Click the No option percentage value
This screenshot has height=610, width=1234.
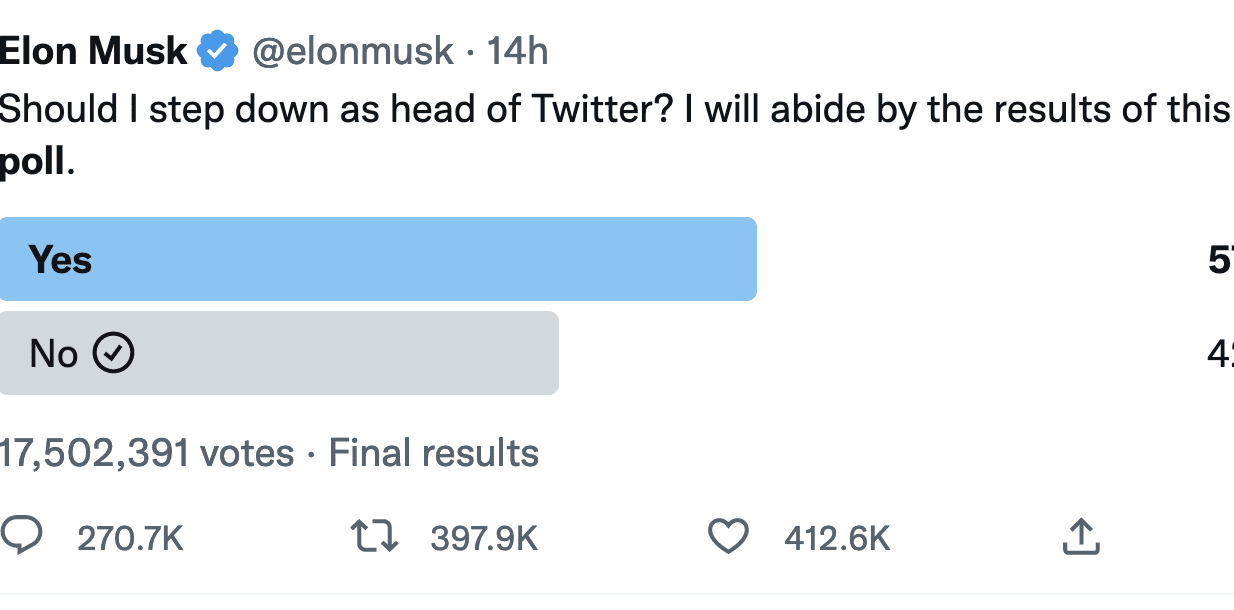point(1222,354)
